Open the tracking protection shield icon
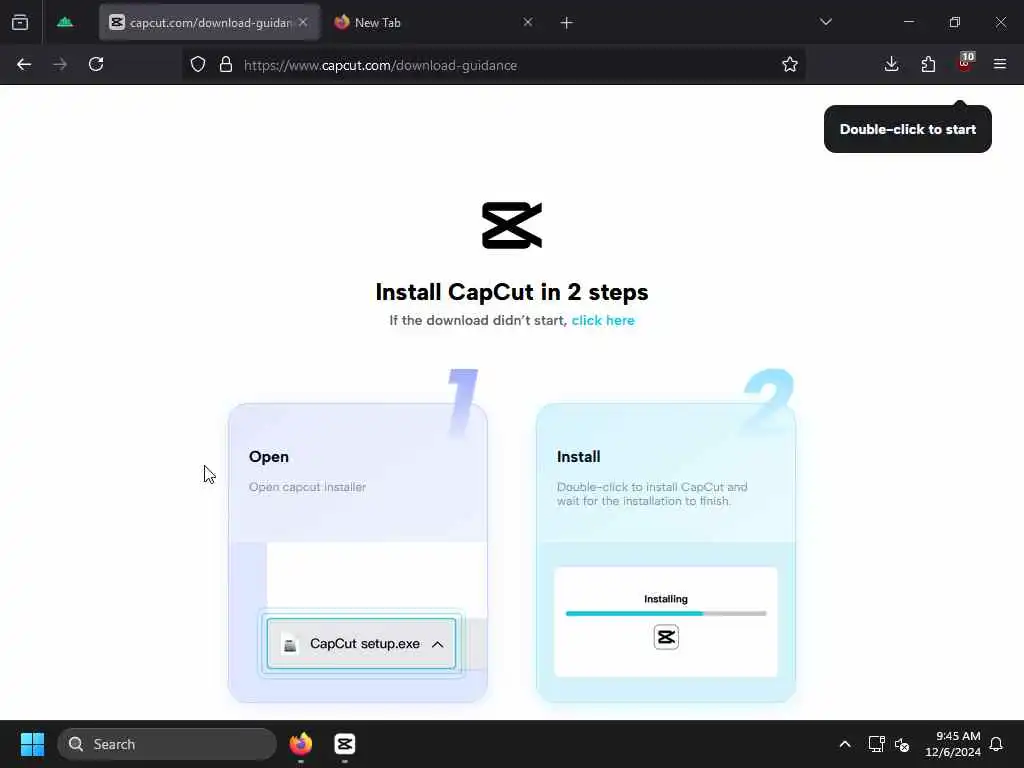The height and width of the screenshot is (768, 1024). [x=198, y=65]
